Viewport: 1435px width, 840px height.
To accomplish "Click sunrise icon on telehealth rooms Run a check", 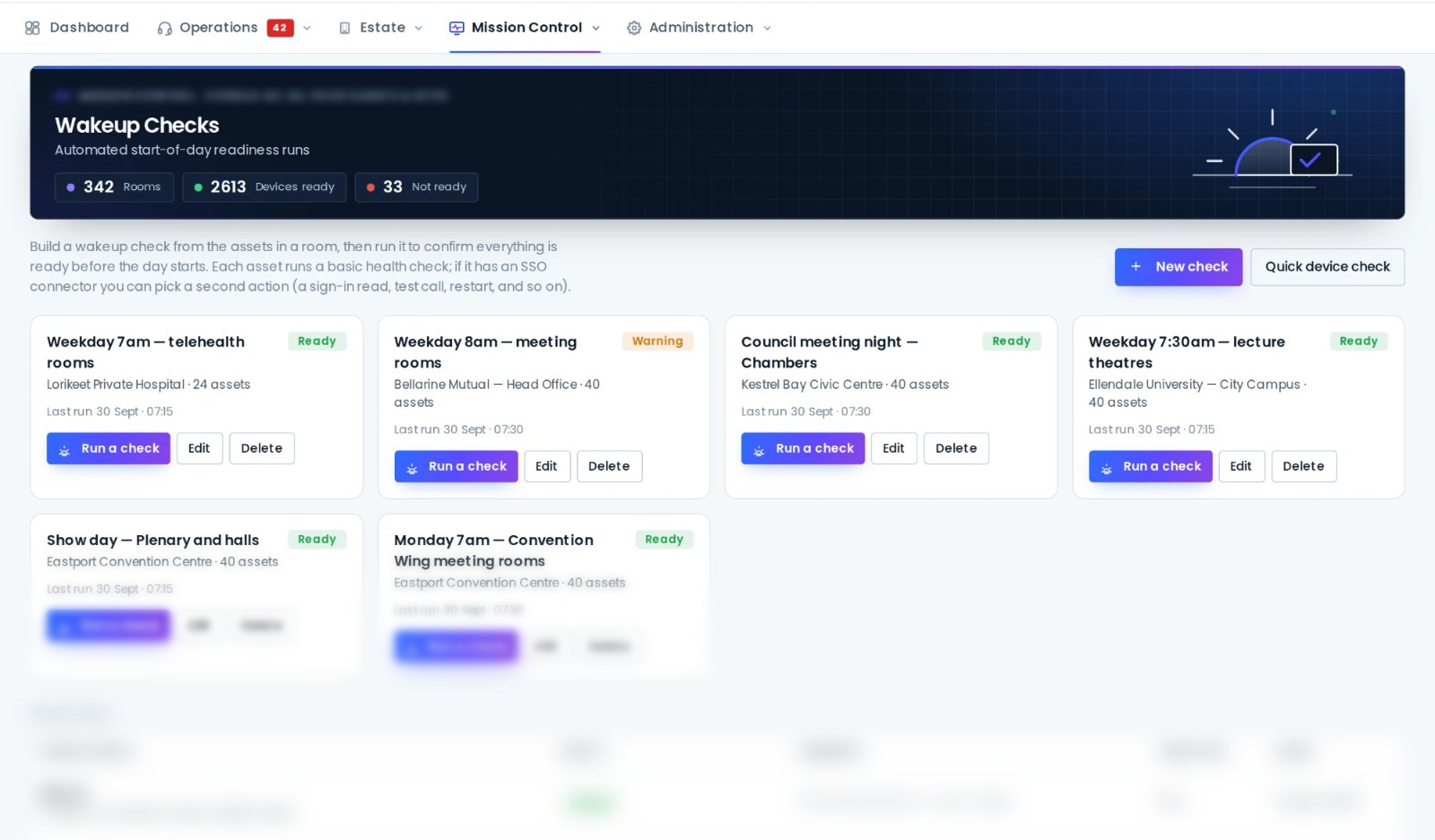I will click(x=64, y=450).
